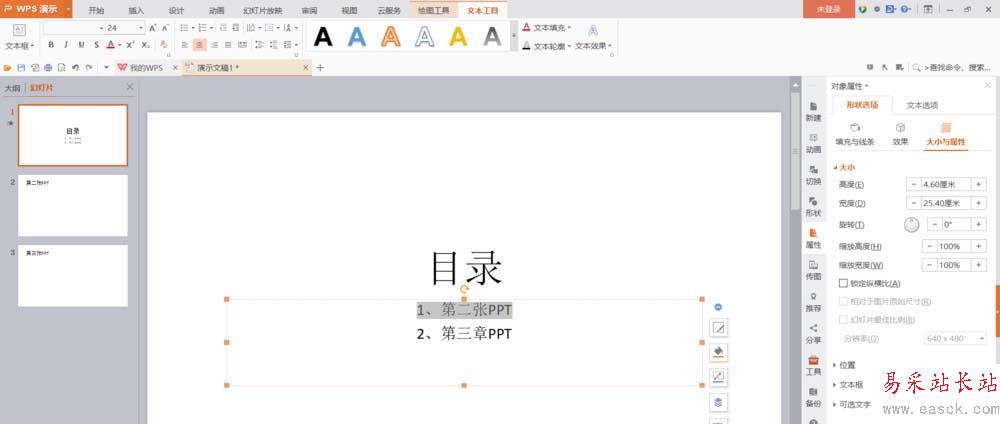Open the 工具 sidebar panel
Viewport: 1000px width, 424px height.
tap(813, 365)
